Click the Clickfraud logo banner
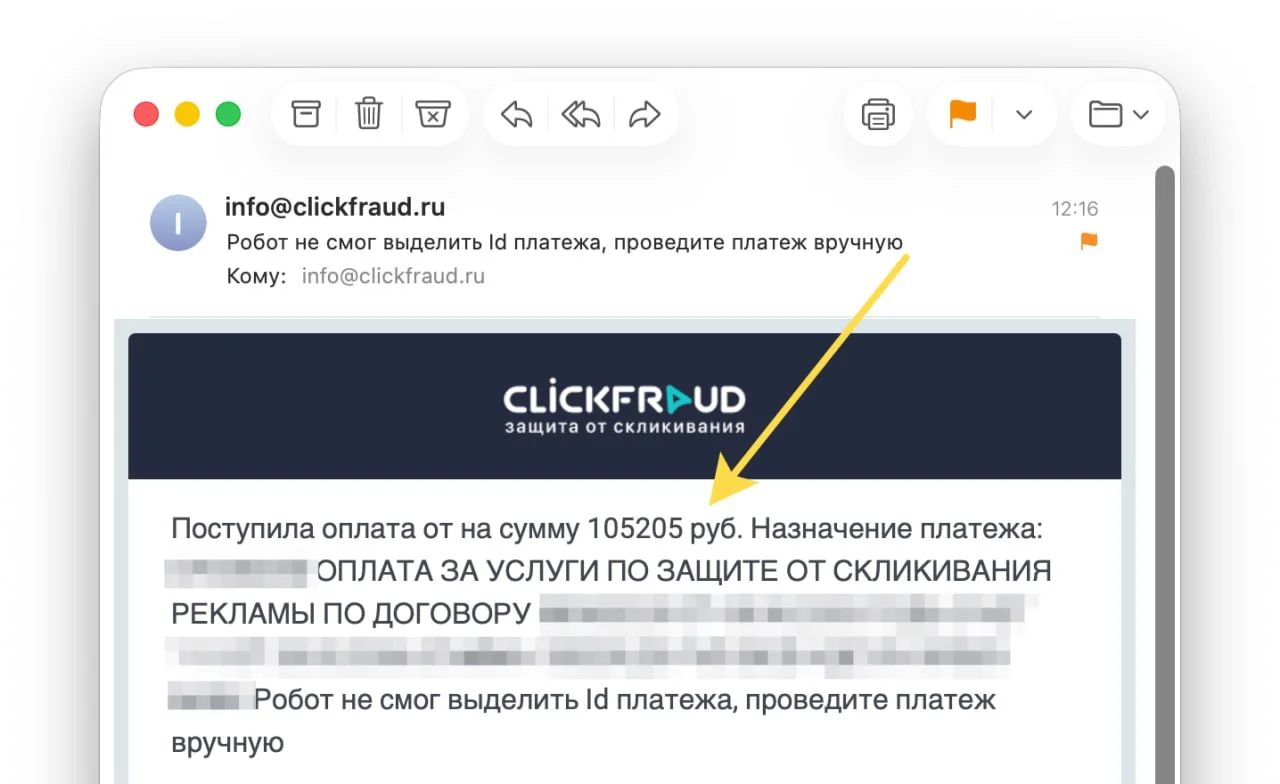1280x784 pixels. tap(625, 407)
